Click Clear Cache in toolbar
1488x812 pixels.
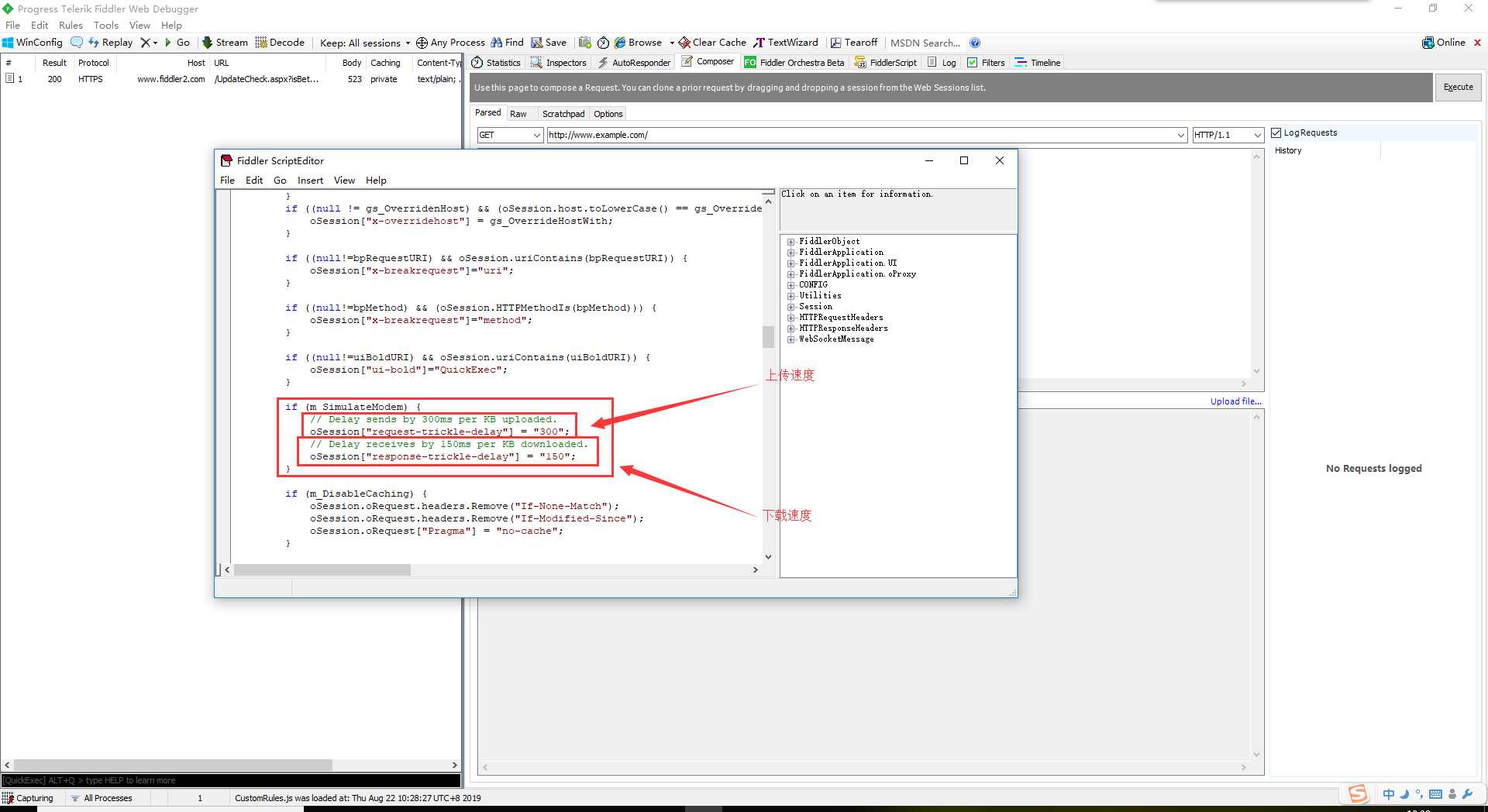click(x=712, y=43)
